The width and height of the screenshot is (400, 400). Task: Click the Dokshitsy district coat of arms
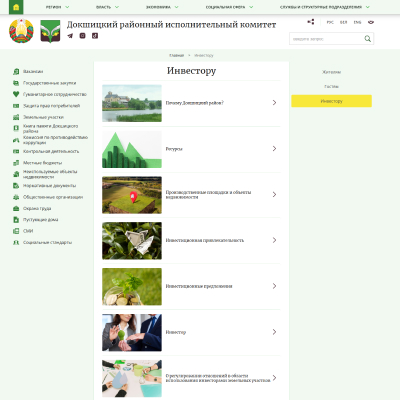50,31
